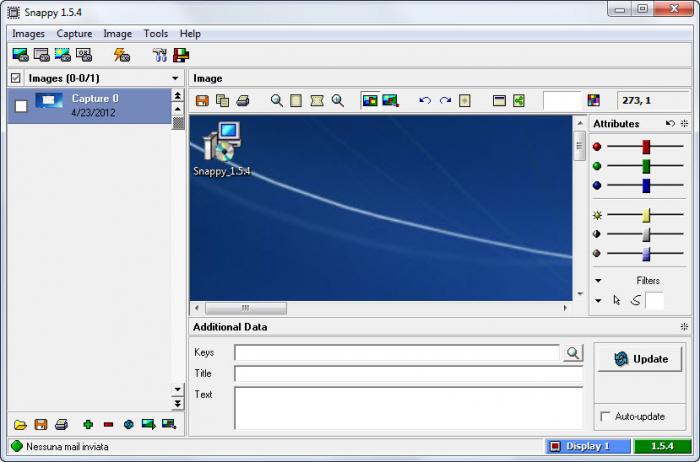Click the blue channel slider handle

646,186
